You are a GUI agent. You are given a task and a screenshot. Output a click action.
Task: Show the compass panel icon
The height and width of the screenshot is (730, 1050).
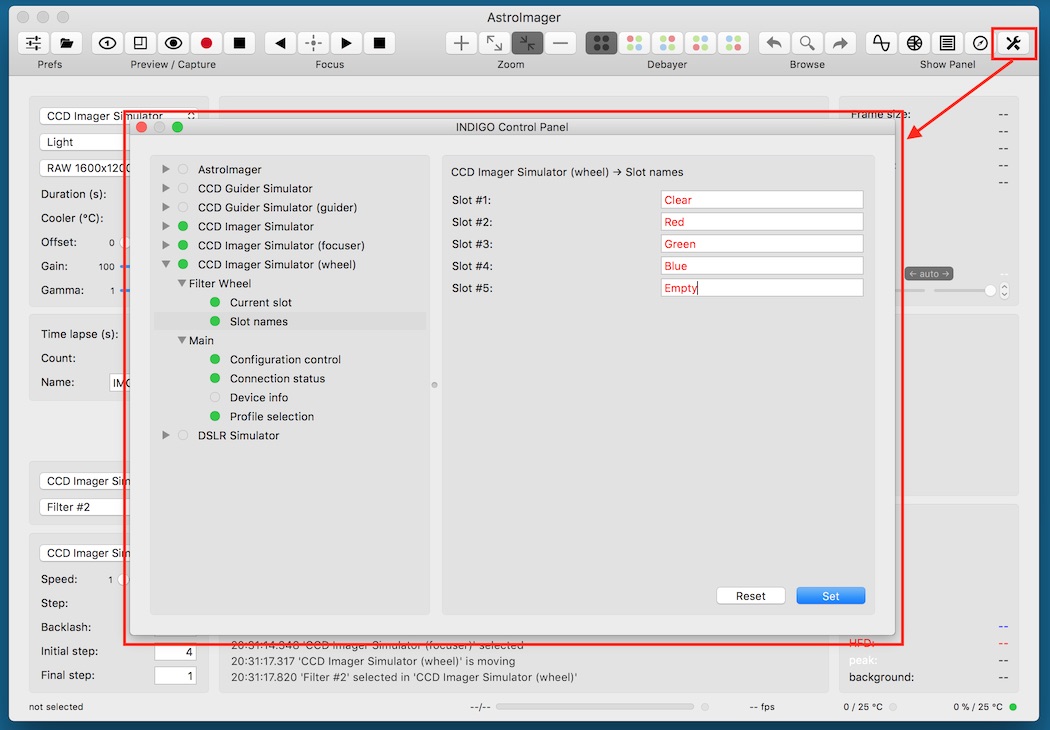pos(980,44)
